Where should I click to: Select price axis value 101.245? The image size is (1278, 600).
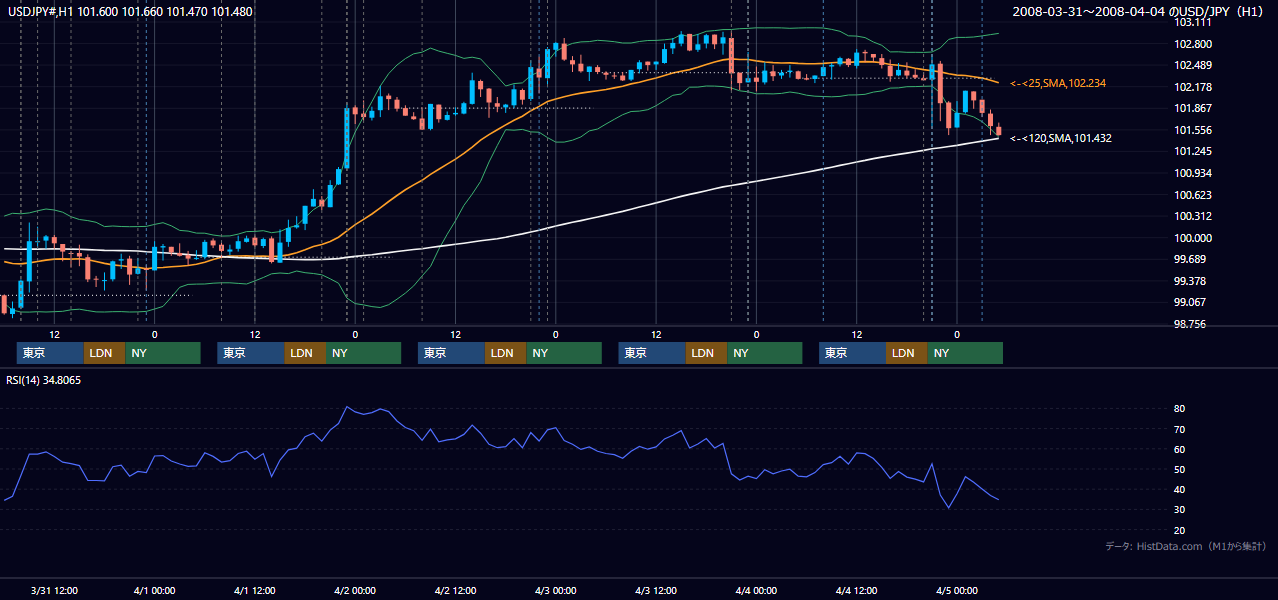coord(1193,152)
